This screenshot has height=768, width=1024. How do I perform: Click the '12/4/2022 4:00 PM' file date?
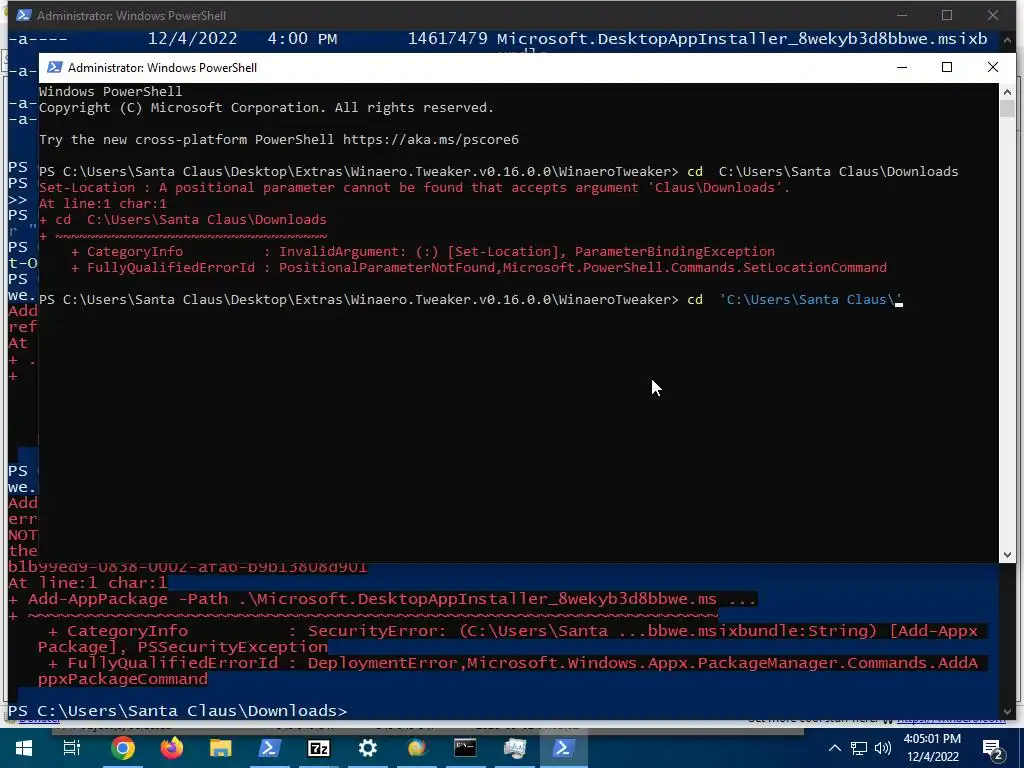coord(242,39)
